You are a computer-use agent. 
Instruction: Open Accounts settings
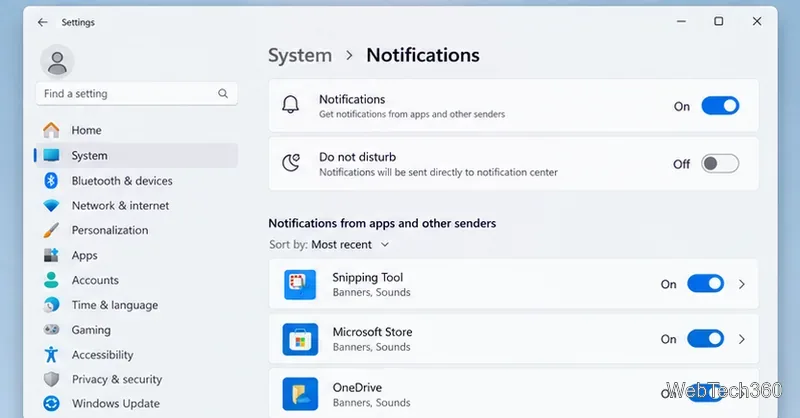[136, 280]
